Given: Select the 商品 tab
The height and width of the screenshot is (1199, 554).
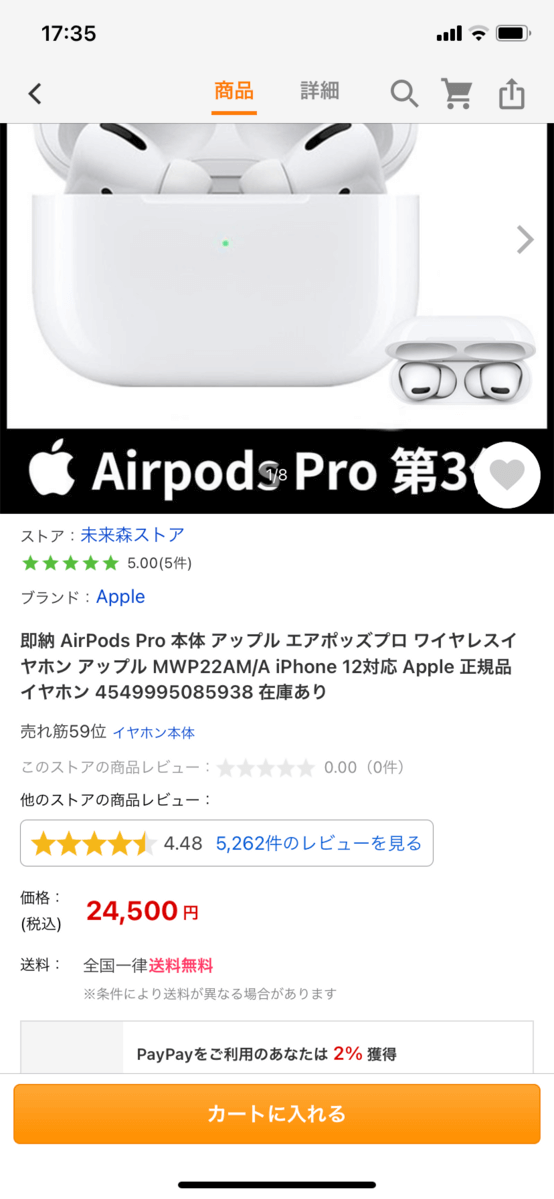Looking at the screenshot, I should click(233, 92).
